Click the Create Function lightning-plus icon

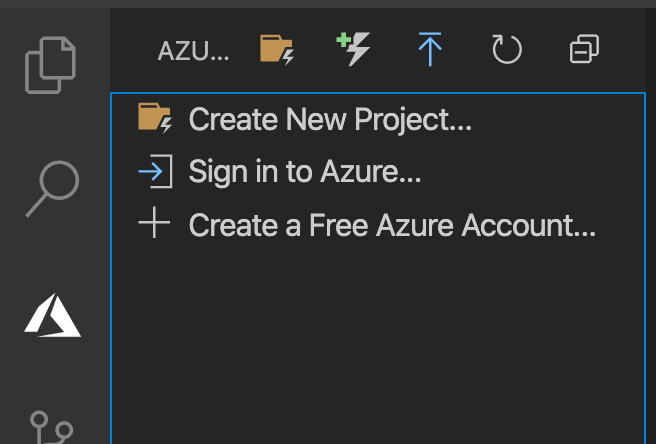pyautogui.click(x=353, y=49)
